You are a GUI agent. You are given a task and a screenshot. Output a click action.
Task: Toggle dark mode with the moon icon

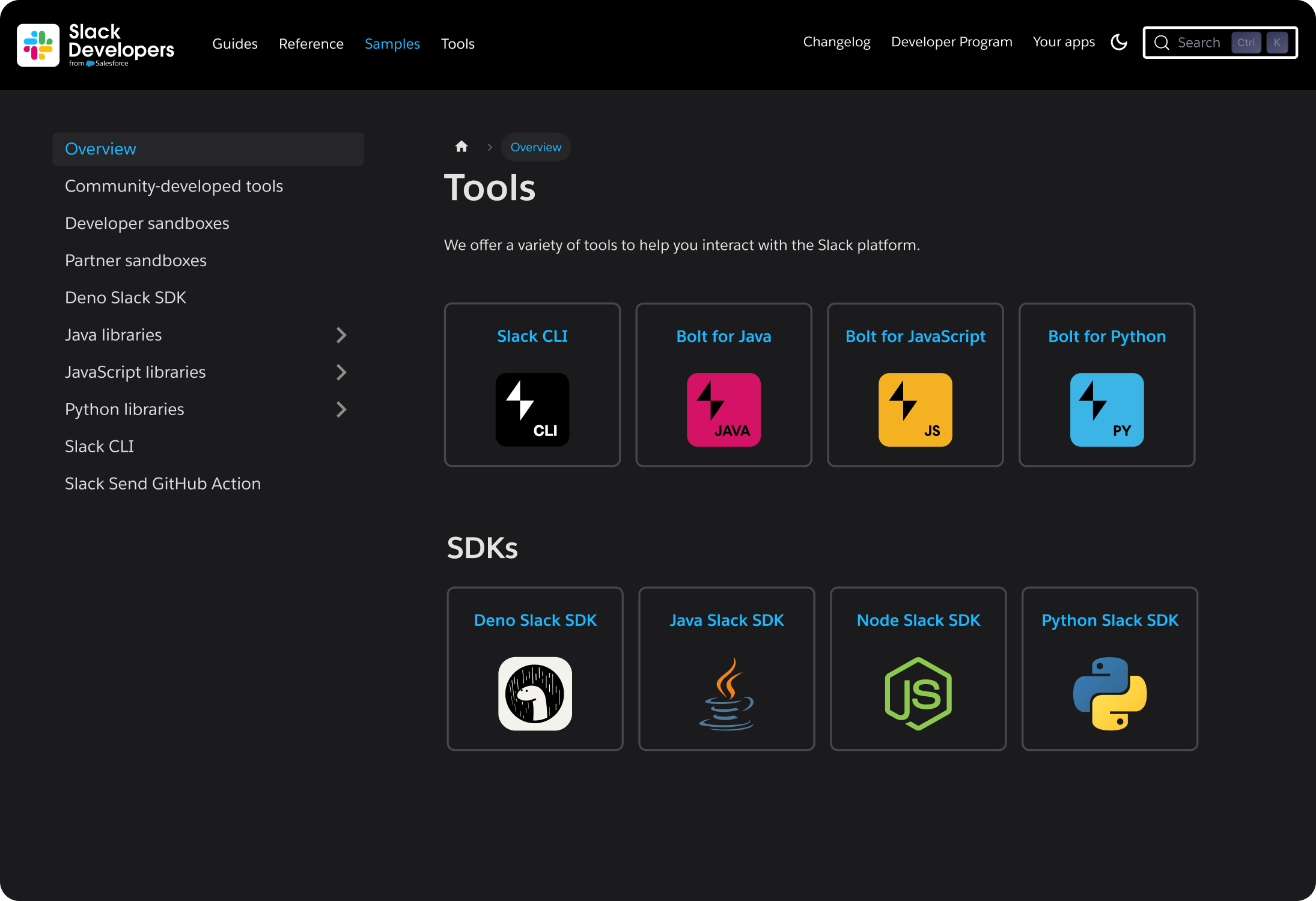tap(1118, 42)
